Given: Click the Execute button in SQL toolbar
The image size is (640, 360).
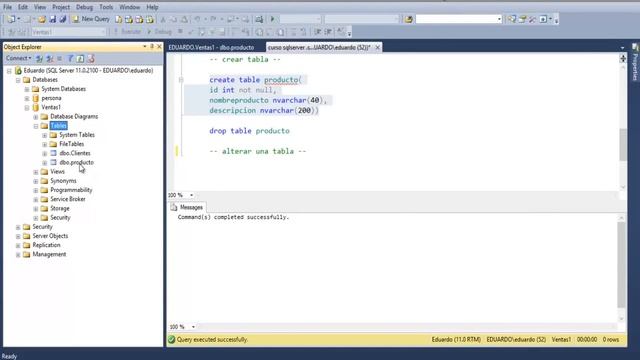Looking at the screenshot, I should click(x=128, y=31).
